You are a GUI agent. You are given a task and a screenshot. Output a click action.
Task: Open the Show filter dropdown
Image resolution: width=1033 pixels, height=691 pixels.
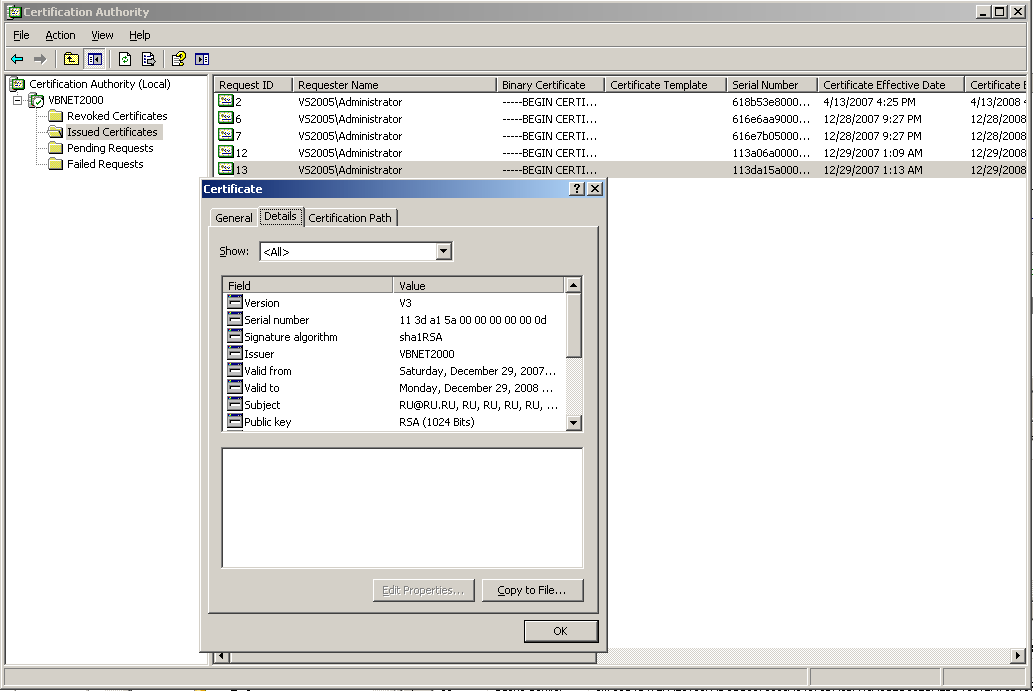pyautogui.click(x=443, y=251)
